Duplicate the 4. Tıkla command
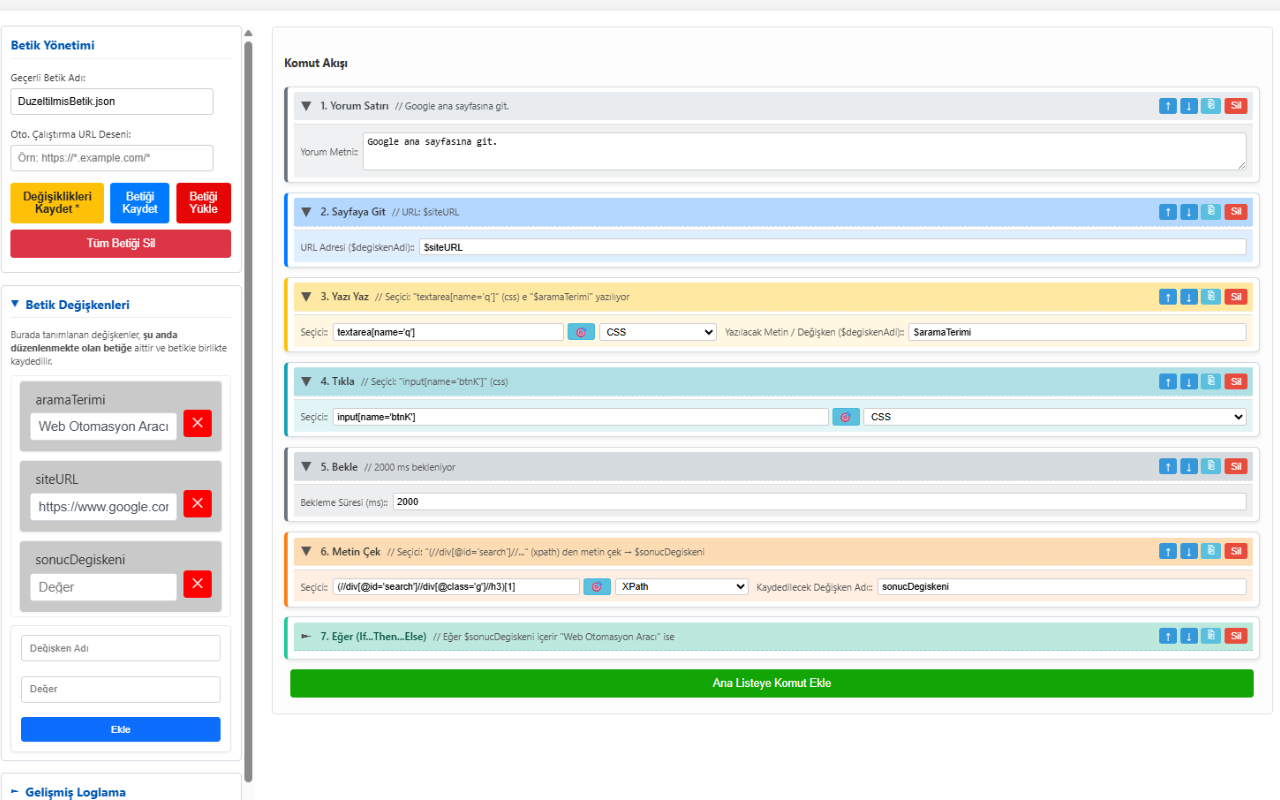The image size is (1280, 800). pos(1210,382)
